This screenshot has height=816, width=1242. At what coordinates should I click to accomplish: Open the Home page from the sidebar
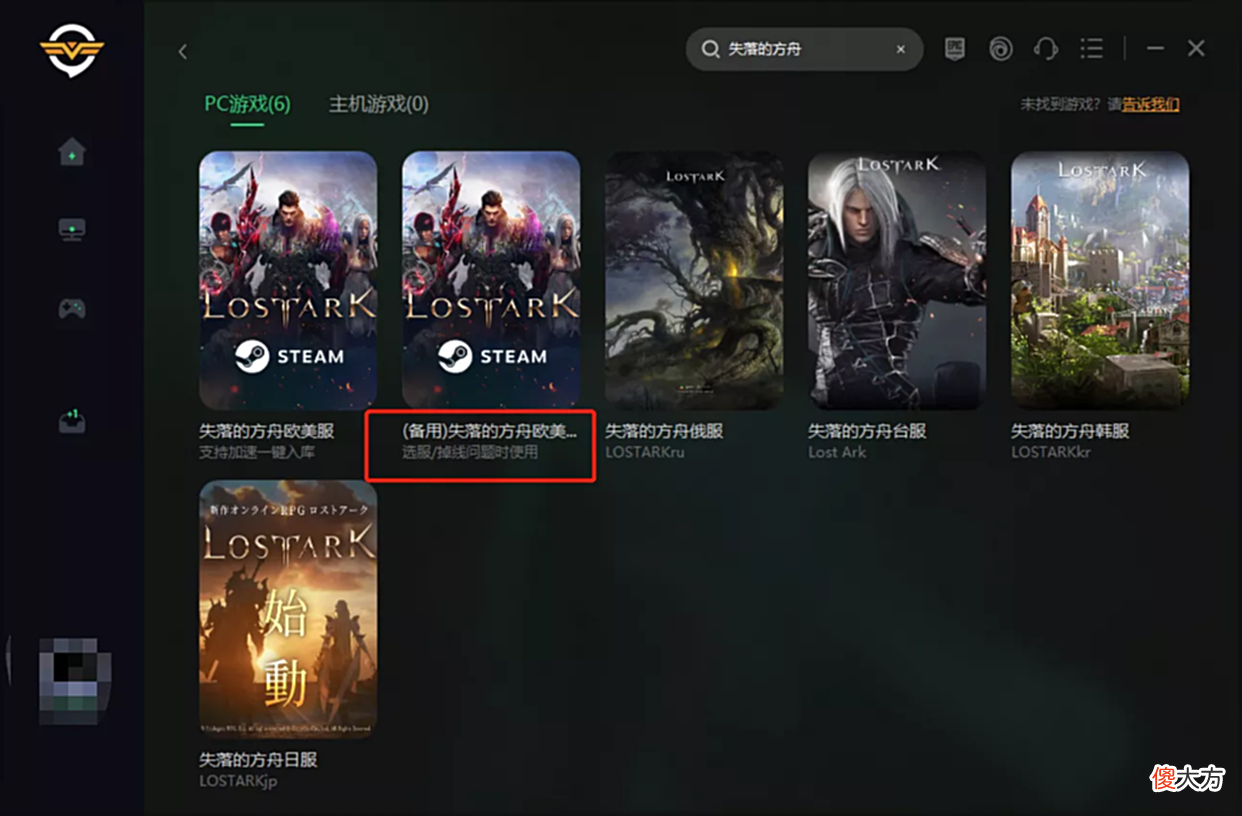click(72, 151)
